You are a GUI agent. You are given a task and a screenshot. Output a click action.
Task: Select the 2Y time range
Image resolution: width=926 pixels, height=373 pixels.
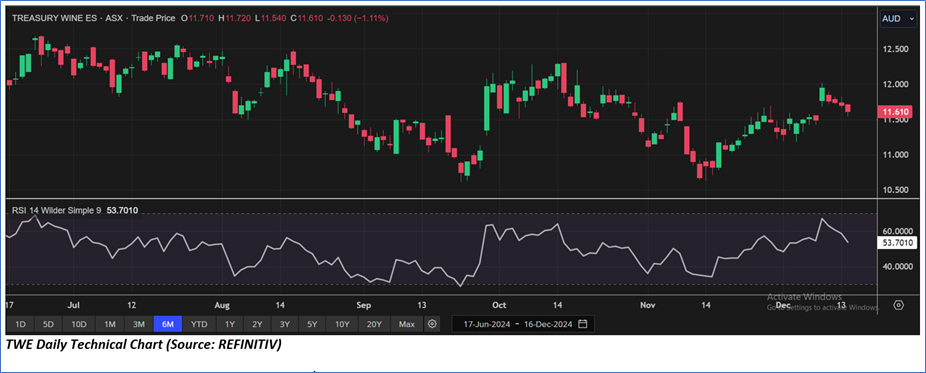257,324
